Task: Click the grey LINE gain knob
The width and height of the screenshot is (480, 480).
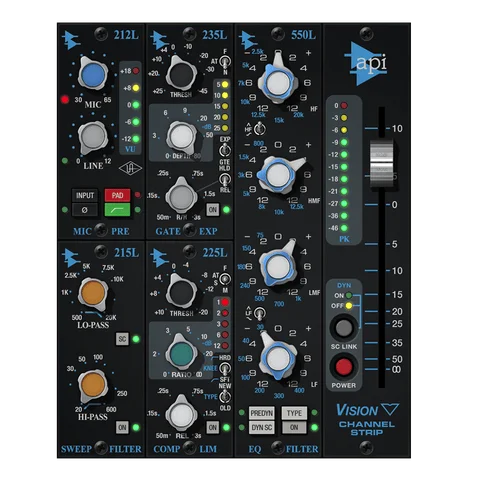Action: [x=93, y=137]
